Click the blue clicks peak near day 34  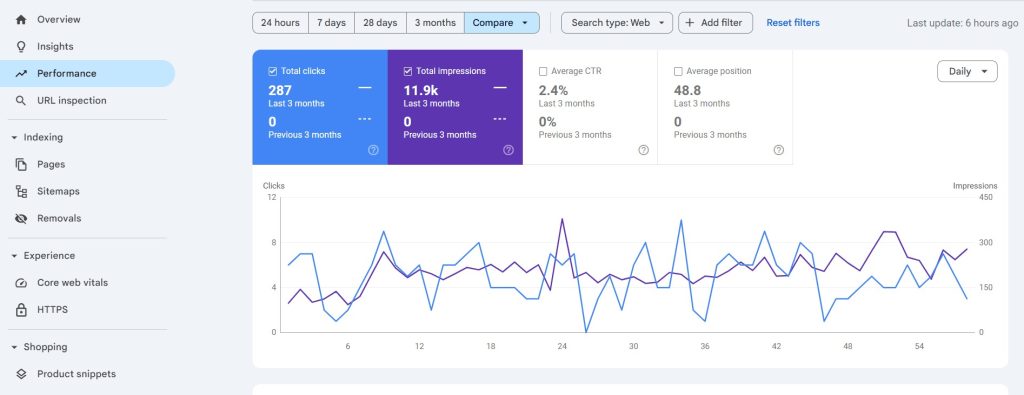point(681,221)
